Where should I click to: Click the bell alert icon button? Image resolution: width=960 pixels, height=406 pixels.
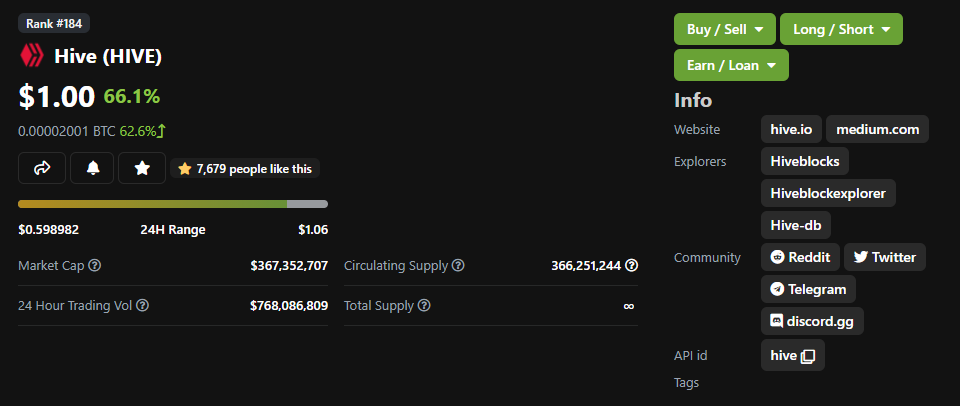[x=92, y=168]
